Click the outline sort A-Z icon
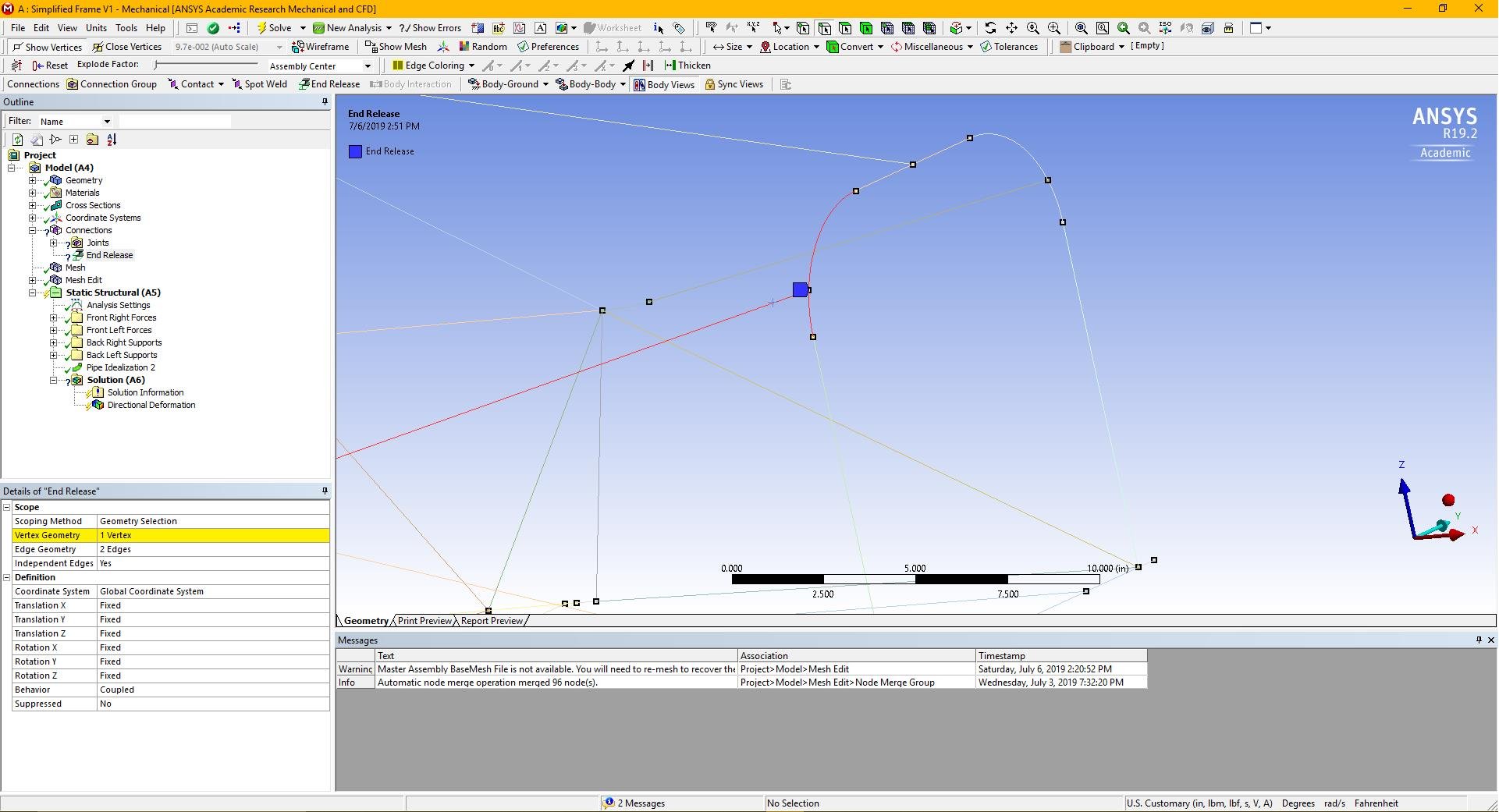 coord(112,140)
